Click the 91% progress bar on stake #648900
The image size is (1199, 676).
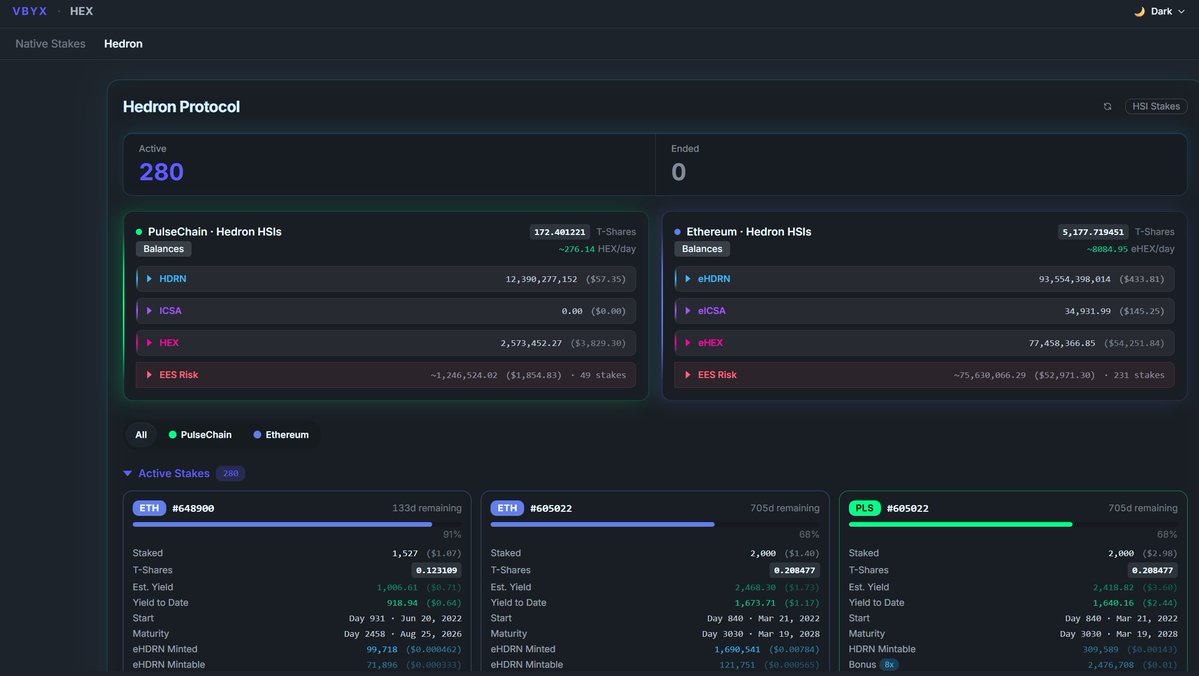tap(280, 523)
